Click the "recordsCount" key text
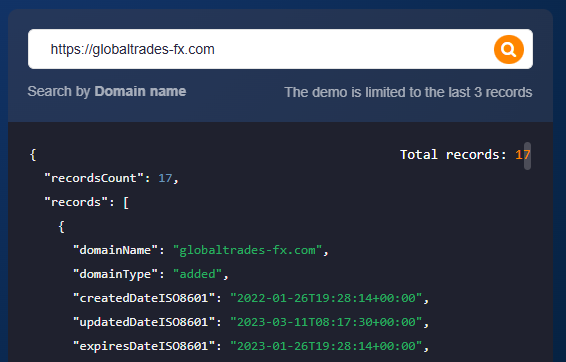The height and width of the screenshot is (362, 566). click(94, 178)
